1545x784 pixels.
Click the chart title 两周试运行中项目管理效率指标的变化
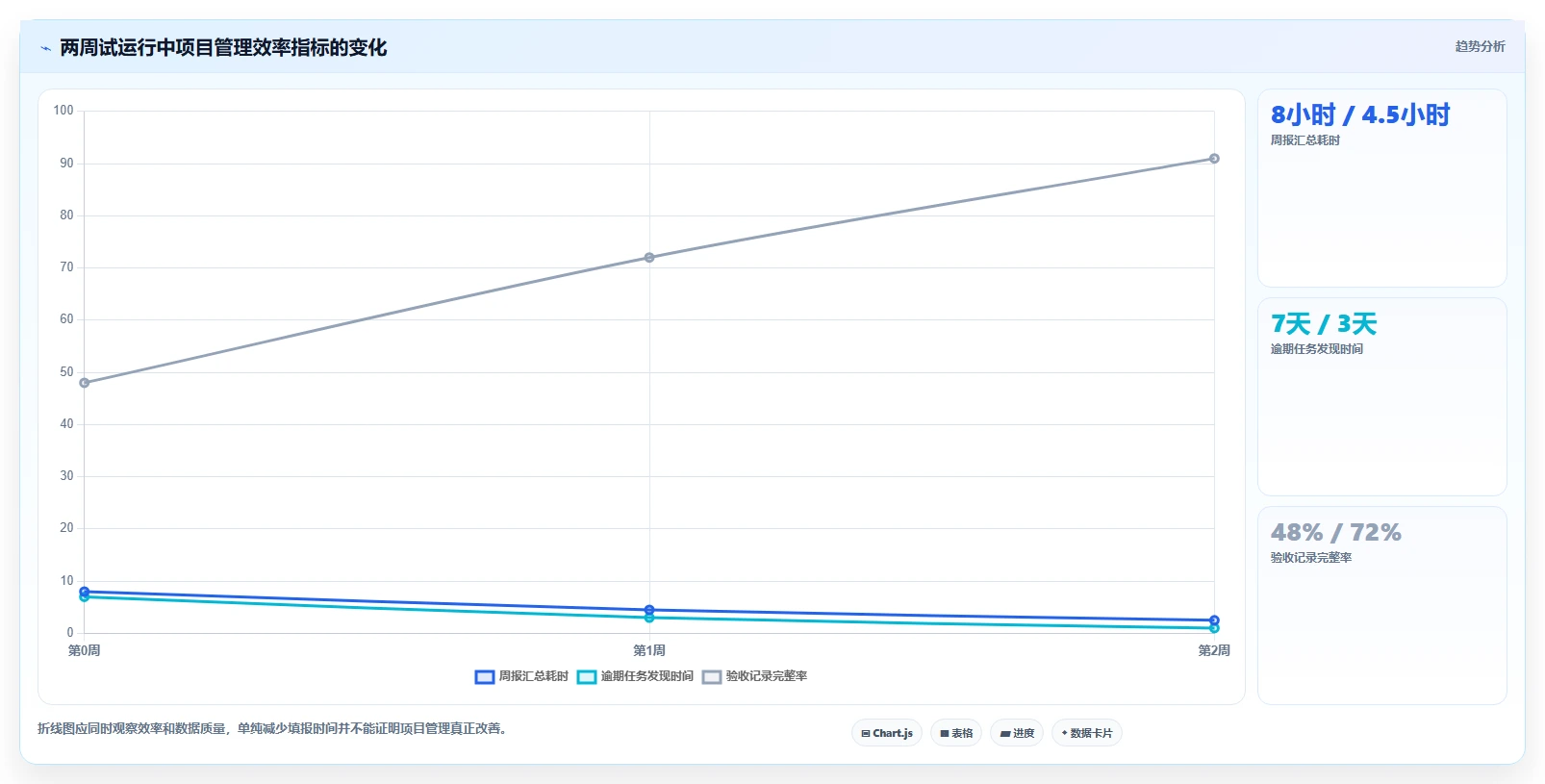(x=223, y=47)
